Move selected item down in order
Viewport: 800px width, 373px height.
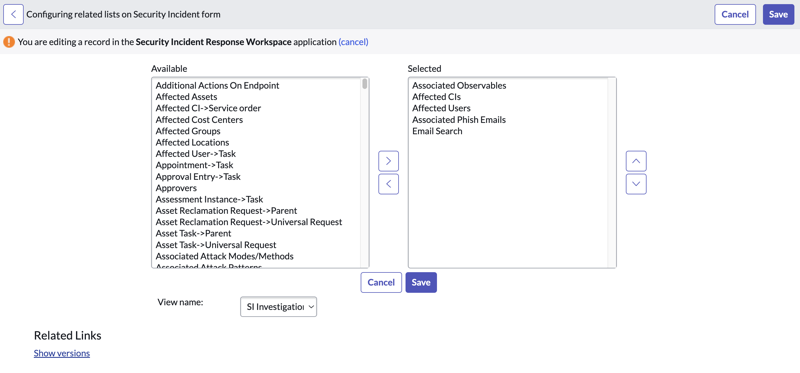coord(636,184)
